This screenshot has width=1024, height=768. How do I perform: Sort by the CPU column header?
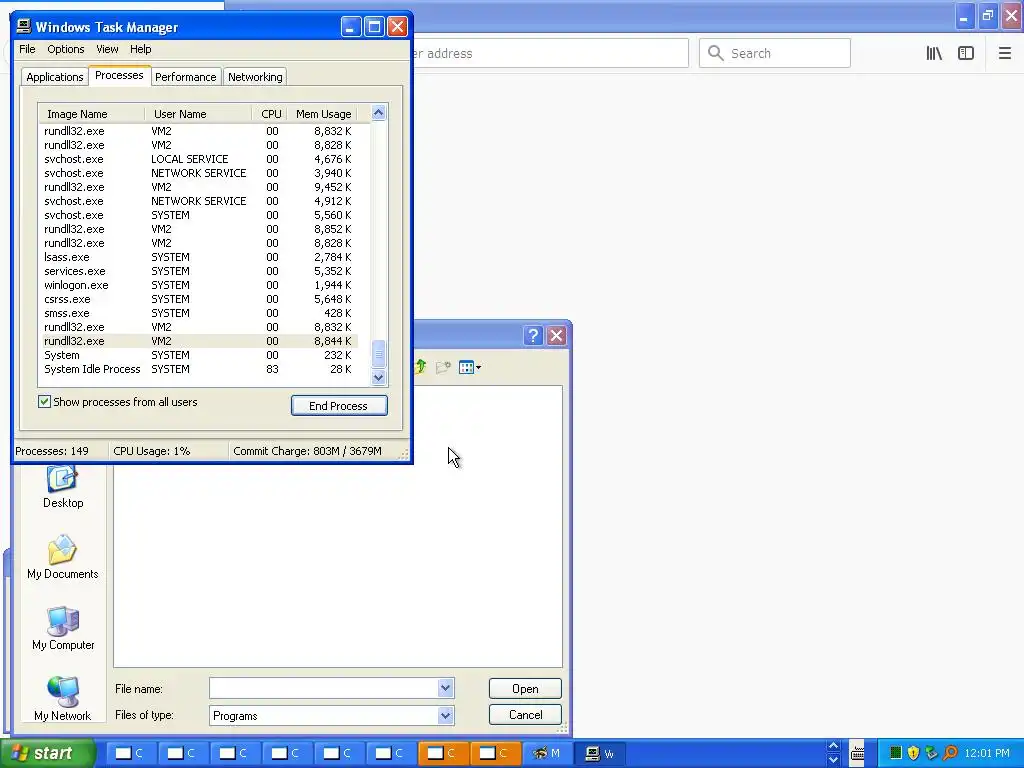click(x=270, y=114)
